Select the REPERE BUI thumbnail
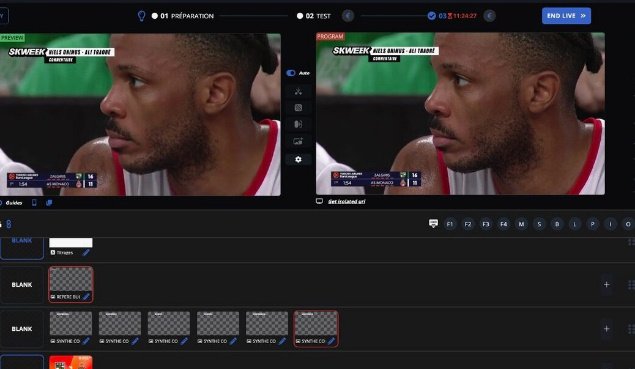The image size is (635, 369). [71, 279]
